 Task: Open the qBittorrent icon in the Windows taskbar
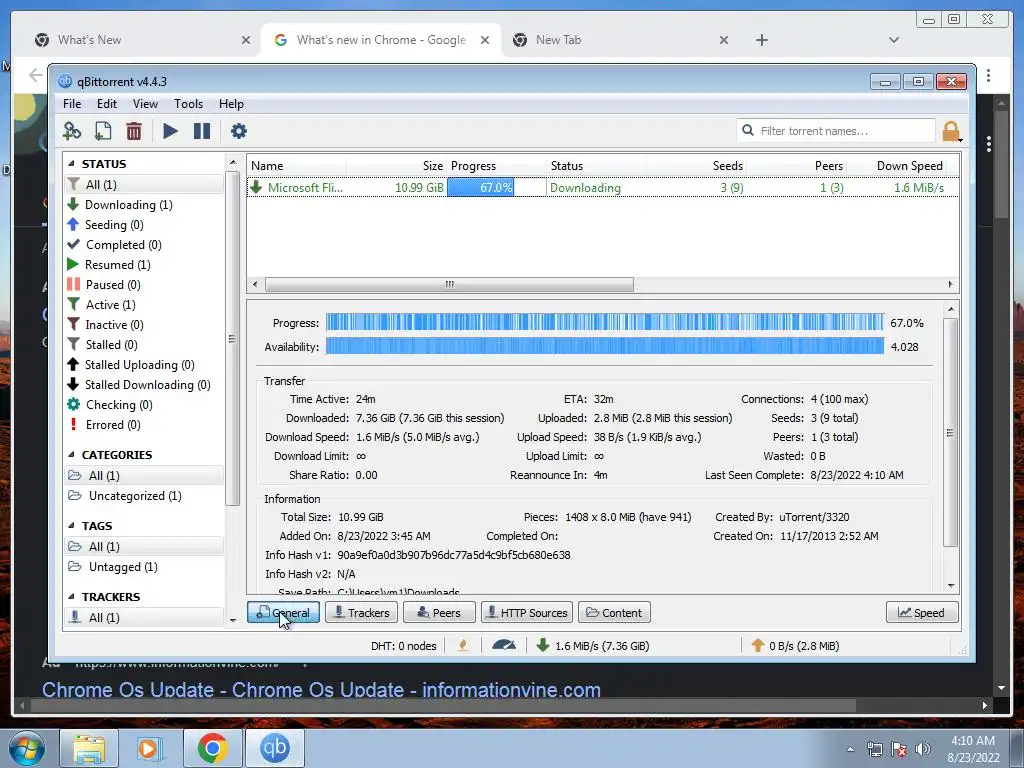(274, 748)
